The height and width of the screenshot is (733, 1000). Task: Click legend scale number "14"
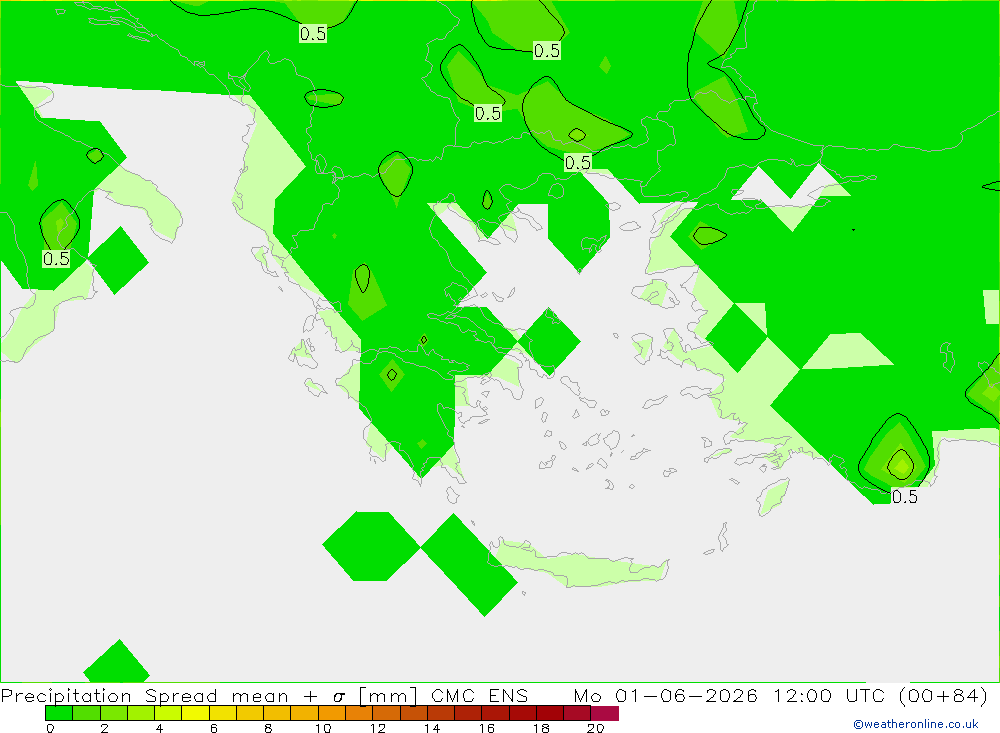tap(432, 728)
